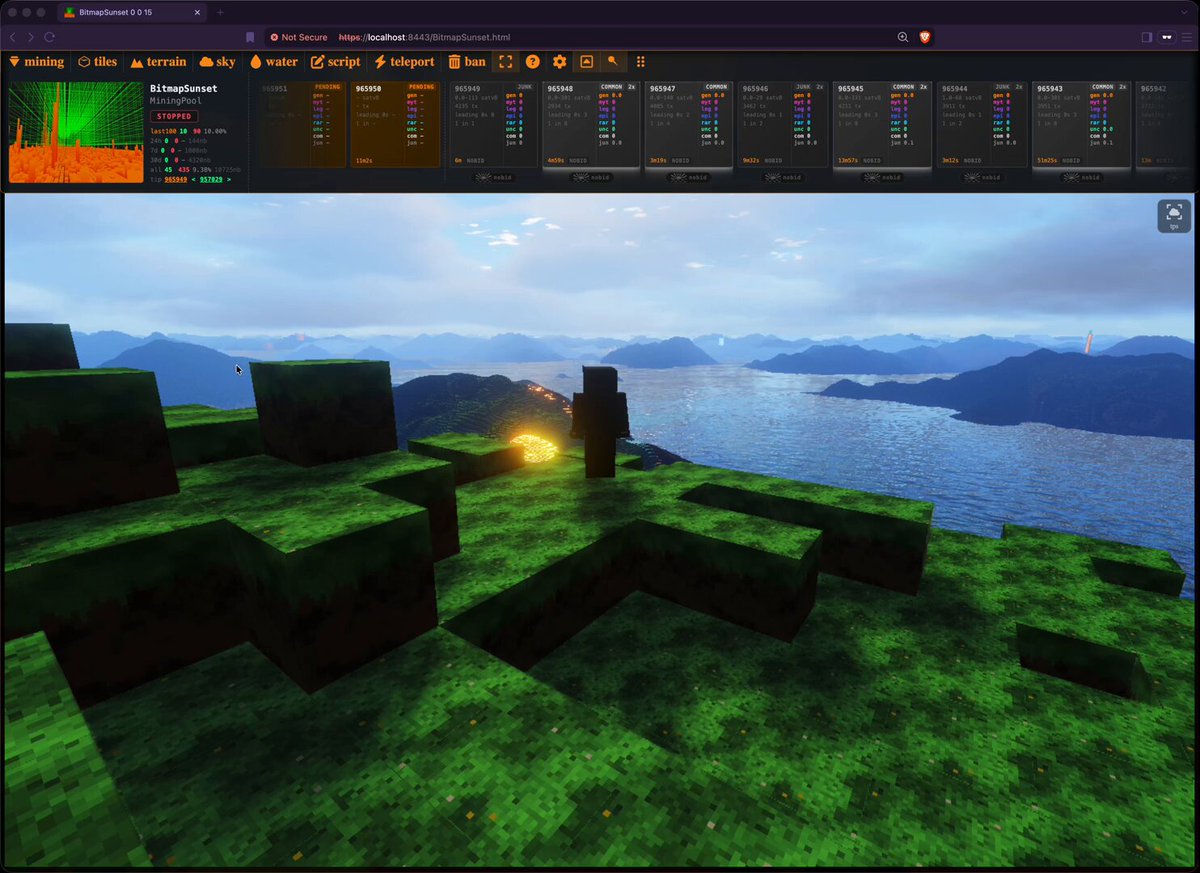Click the nobid badge below block 965948
1200x873 pixels.
pos(590,177)
